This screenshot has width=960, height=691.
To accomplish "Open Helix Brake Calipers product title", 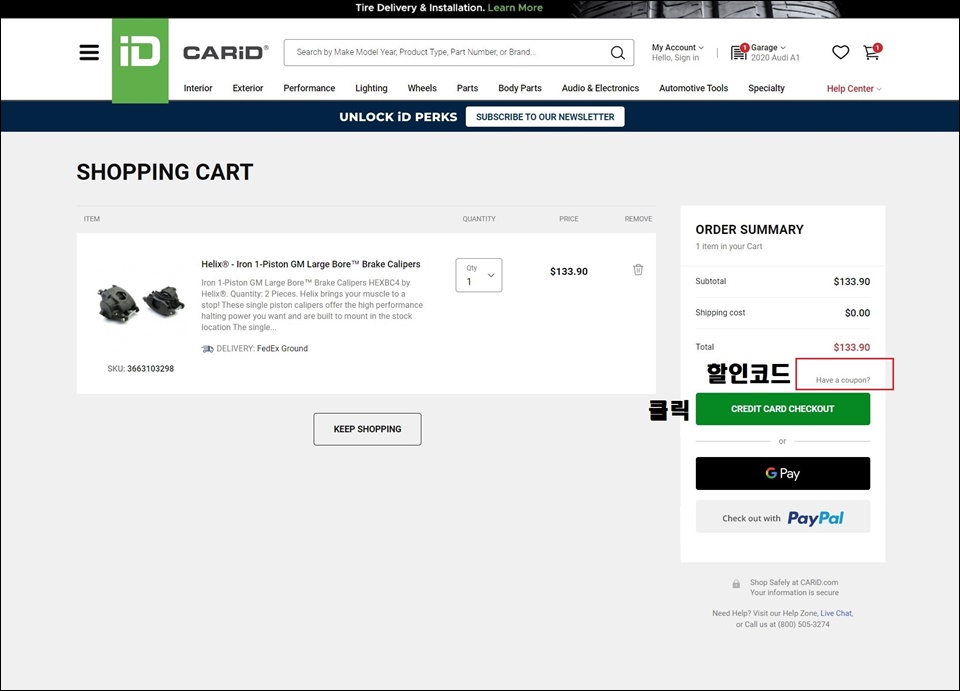I will tap(310, 264).
